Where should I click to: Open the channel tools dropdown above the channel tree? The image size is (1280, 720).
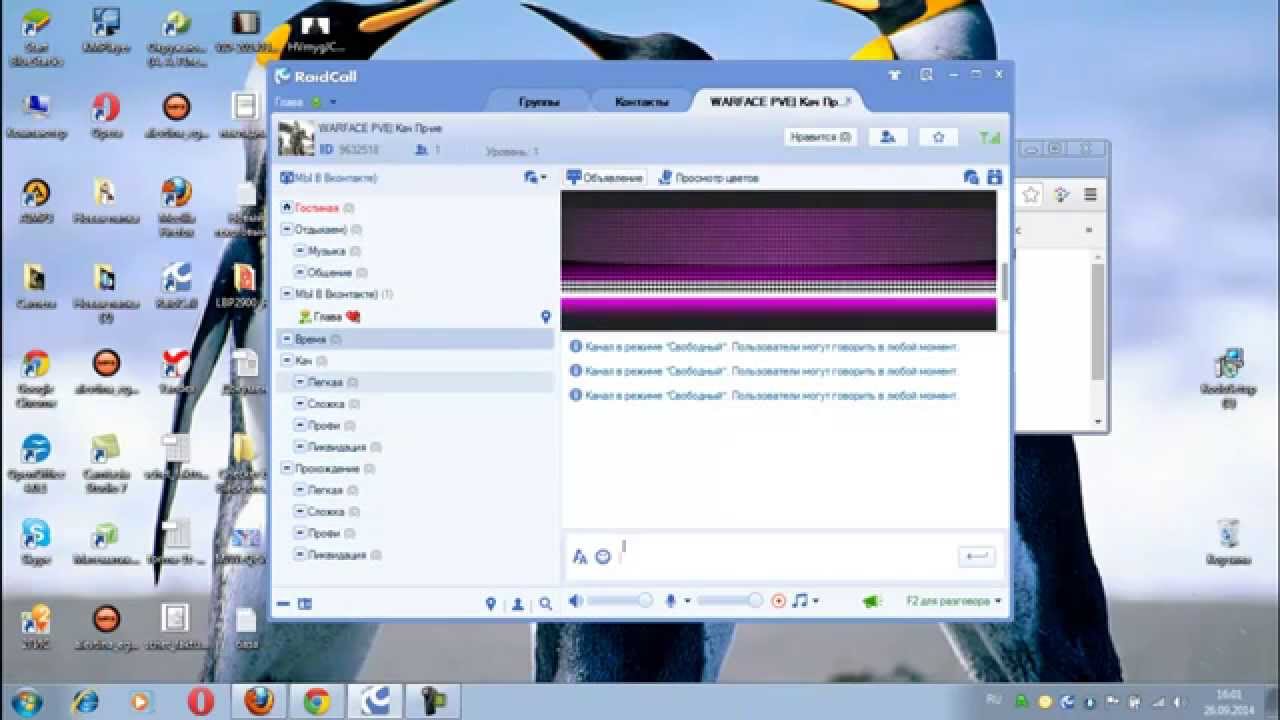pos(535,178)
